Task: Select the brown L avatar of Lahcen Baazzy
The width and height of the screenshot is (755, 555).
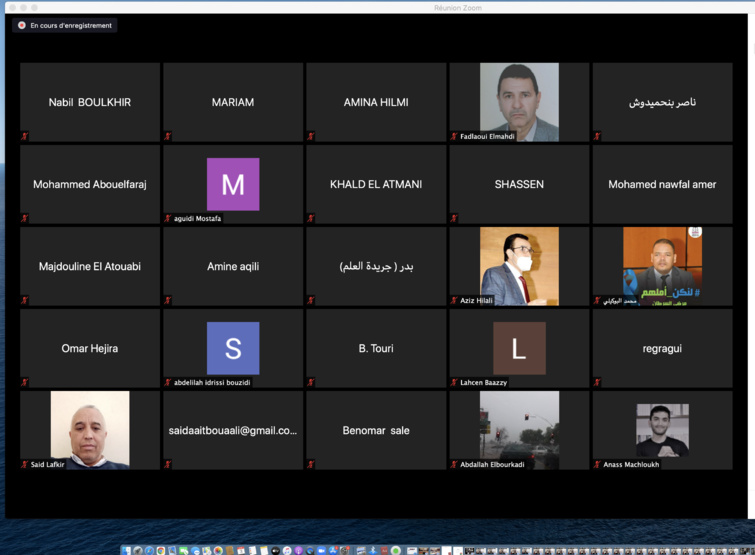Action: (x=519, y=348)
